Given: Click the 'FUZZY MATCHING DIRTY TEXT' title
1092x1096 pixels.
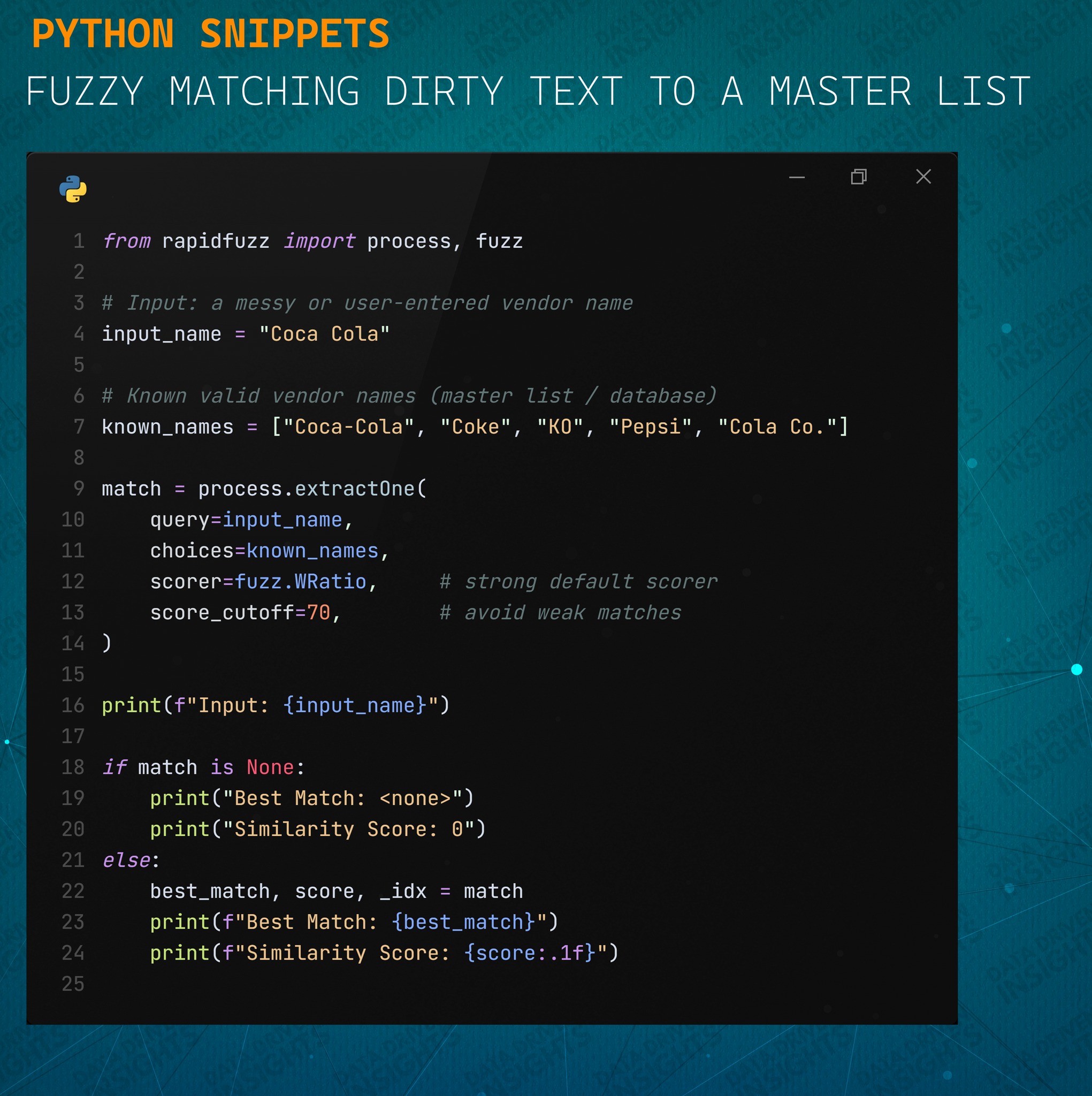Looking at the screenshot, I should 324,92.
